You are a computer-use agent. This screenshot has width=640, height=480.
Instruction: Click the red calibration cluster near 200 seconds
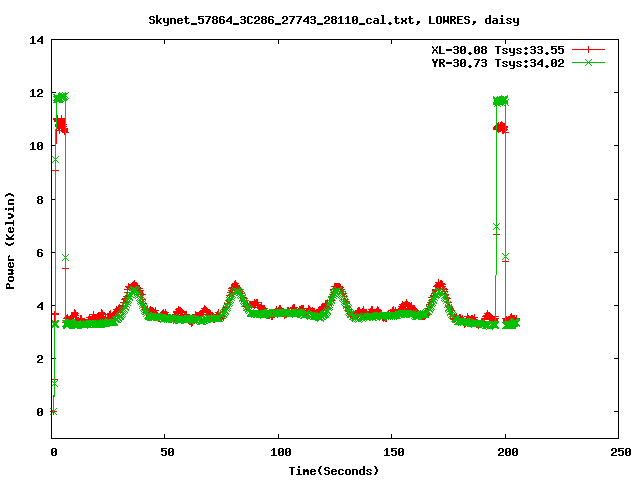pyautogui.click(x=501, y=128)
